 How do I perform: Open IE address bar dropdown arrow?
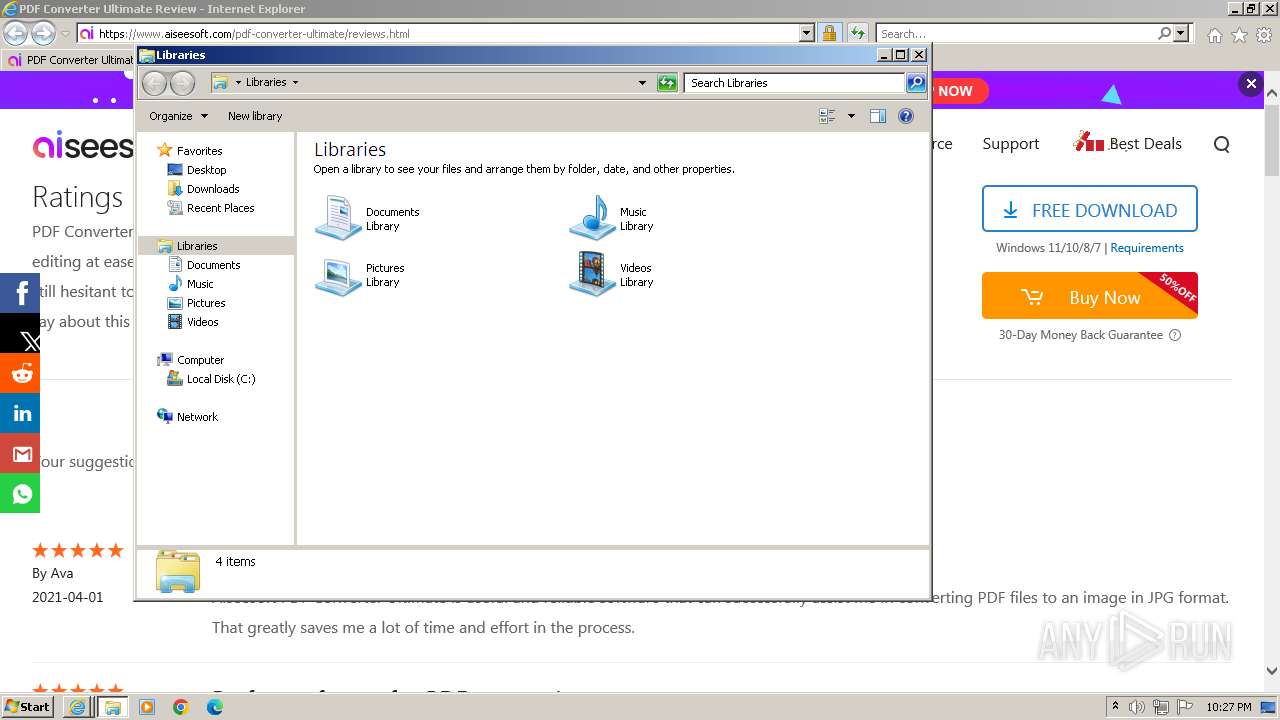807,34
